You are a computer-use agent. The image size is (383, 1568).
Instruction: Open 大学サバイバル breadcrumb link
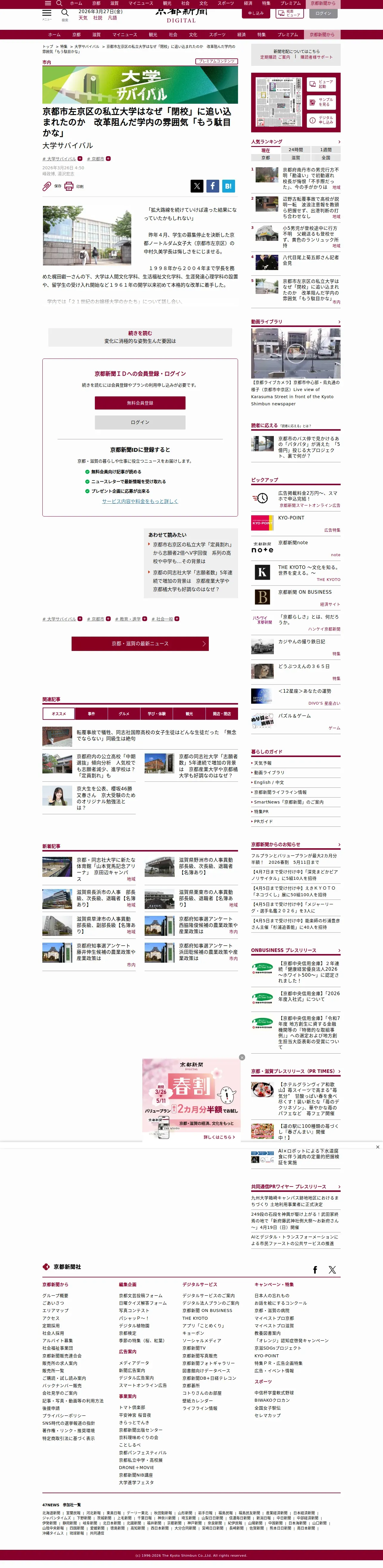(87, 46)
